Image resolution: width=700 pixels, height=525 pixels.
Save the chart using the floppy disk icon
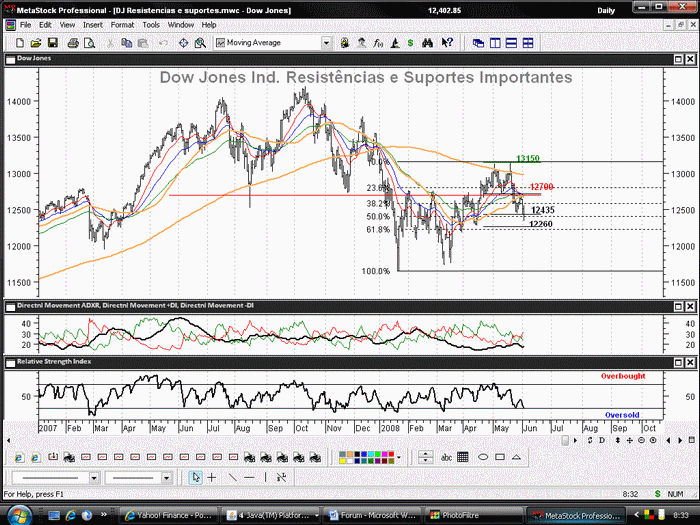click(53, 43)
